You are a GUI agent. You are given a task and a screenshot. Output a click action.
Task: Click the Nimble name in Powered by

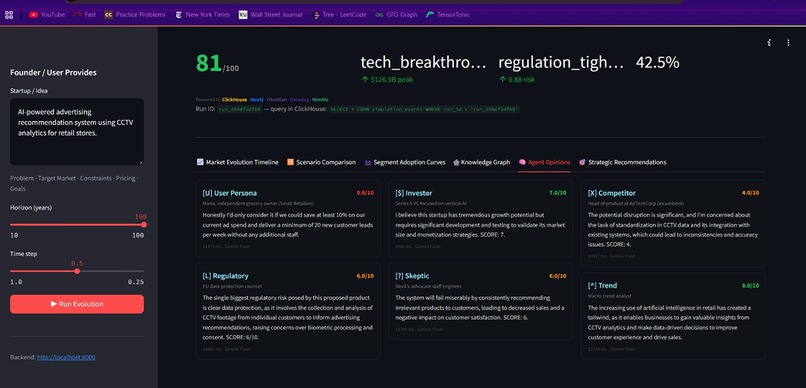320,100
